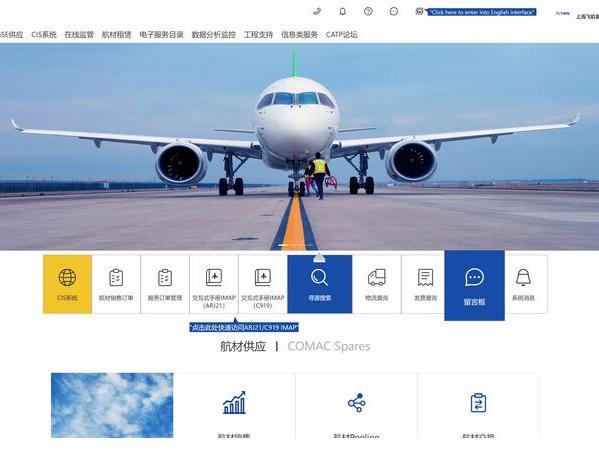
Task: Click the rising bar chart icon card
Action: click(x=234, y=403)
